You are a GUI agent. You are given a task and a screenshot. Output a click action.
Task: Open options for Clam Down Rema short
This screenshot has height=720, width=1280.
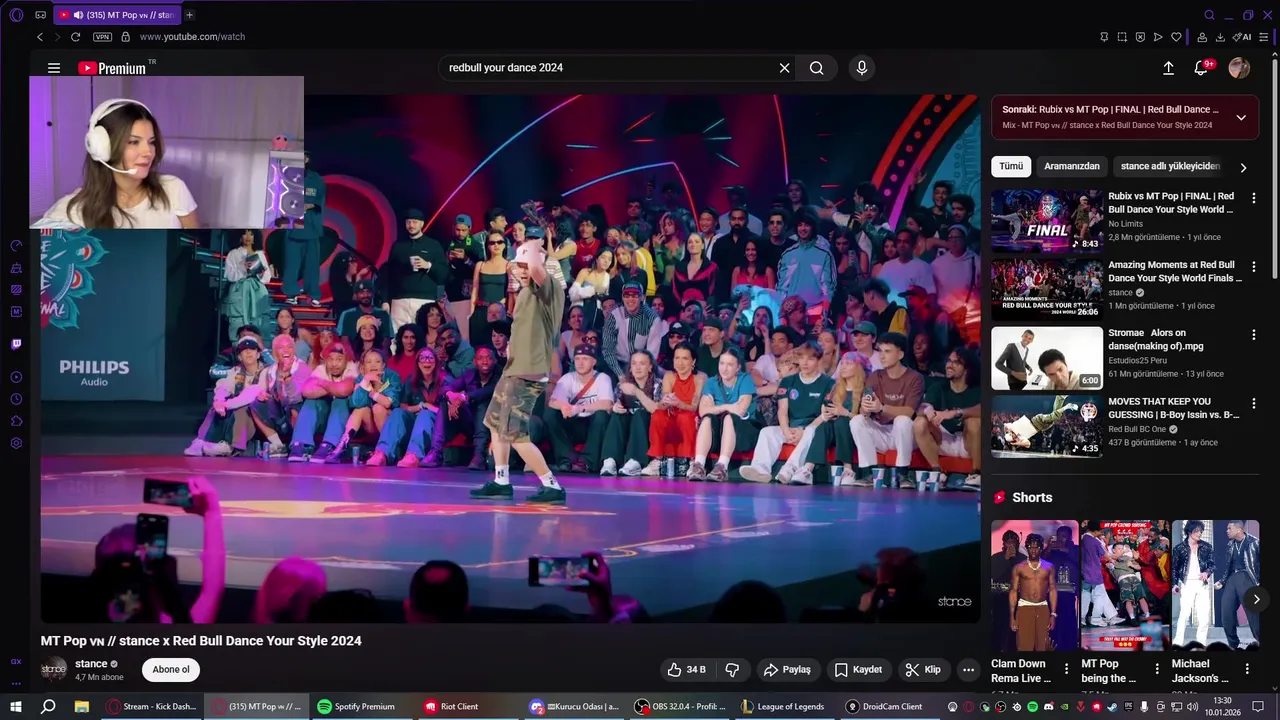pyautogui.click(x=1066, y=669)
